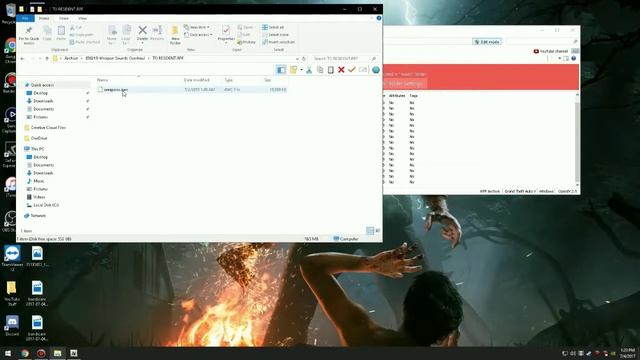Select Quick access in the navigation pane

tap(42, 85)
